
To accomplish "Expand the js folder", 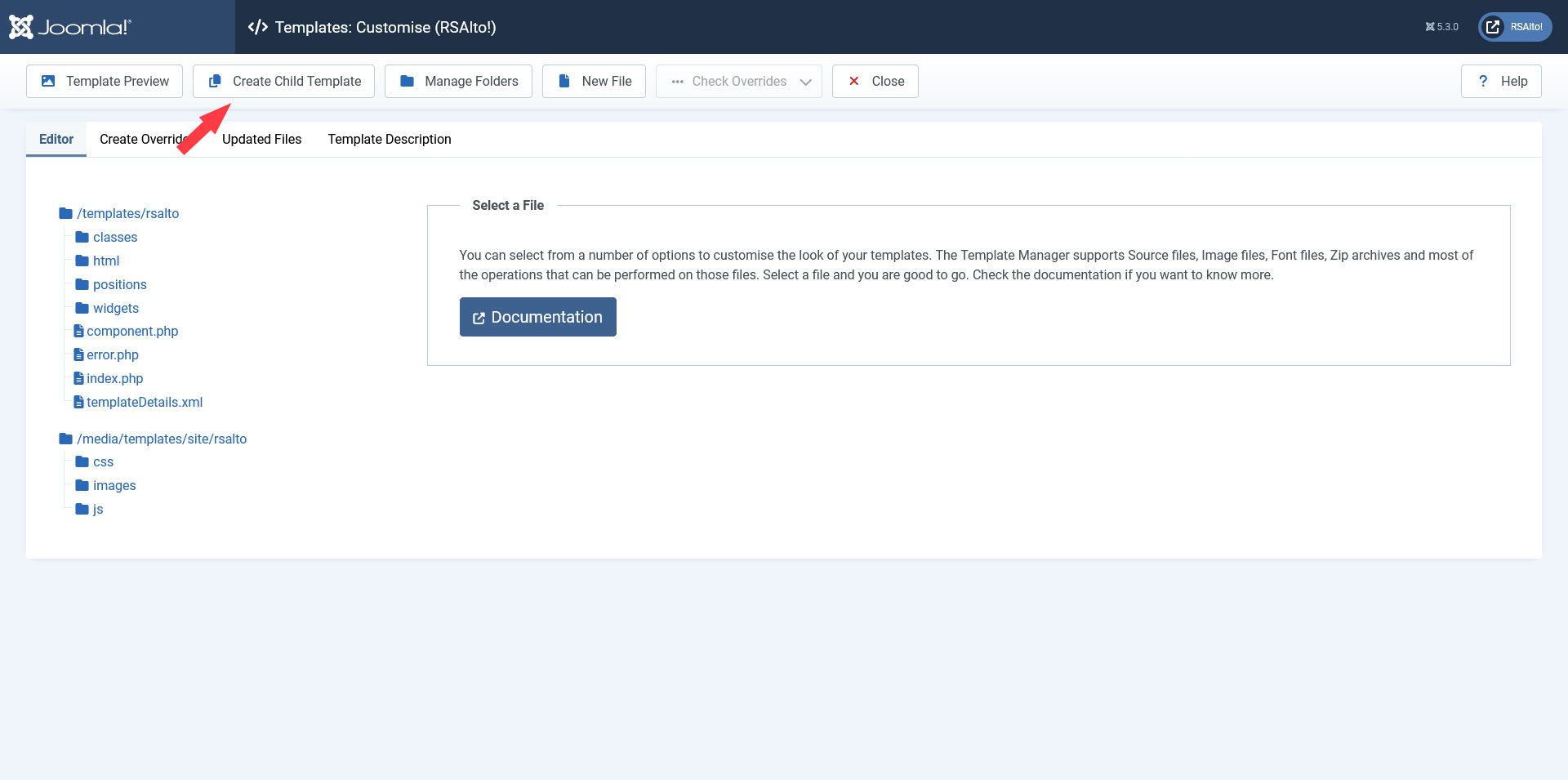I will [98, 509].
